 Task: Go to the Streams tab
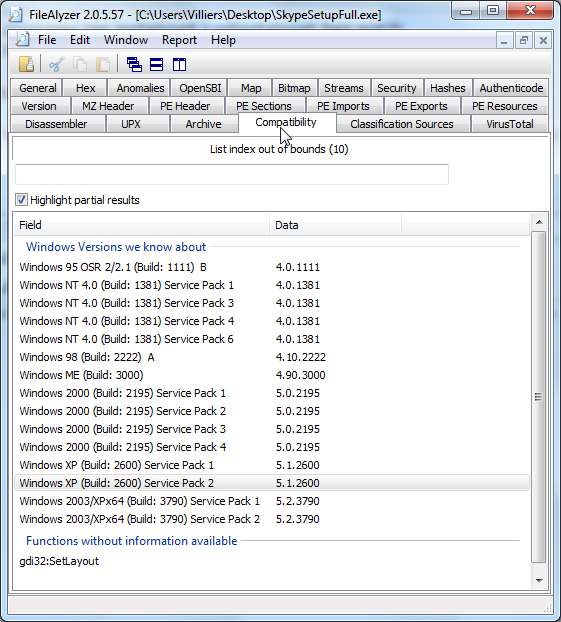[x=344, y=88]
